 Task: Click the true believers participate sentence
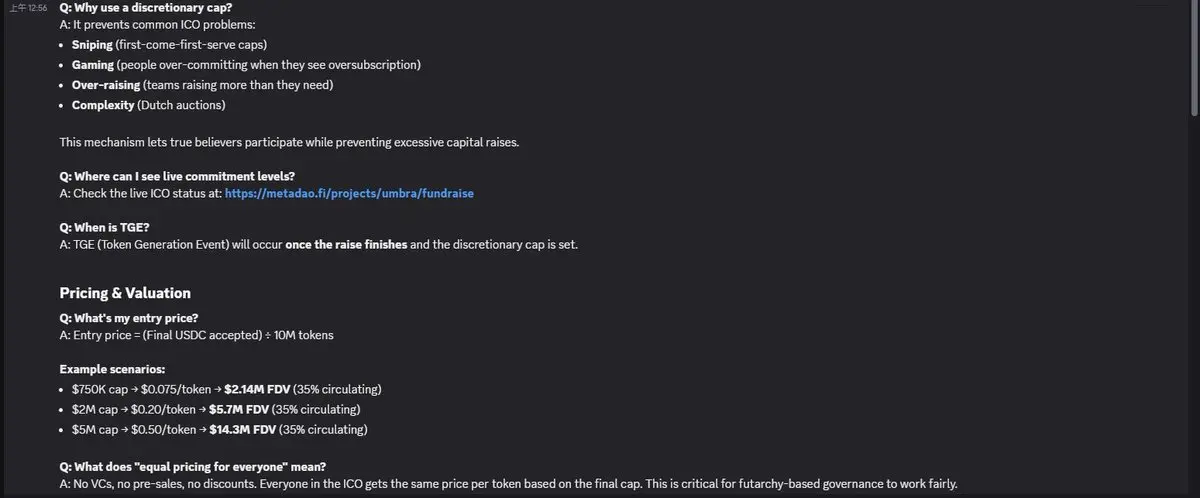coord(289,142)
